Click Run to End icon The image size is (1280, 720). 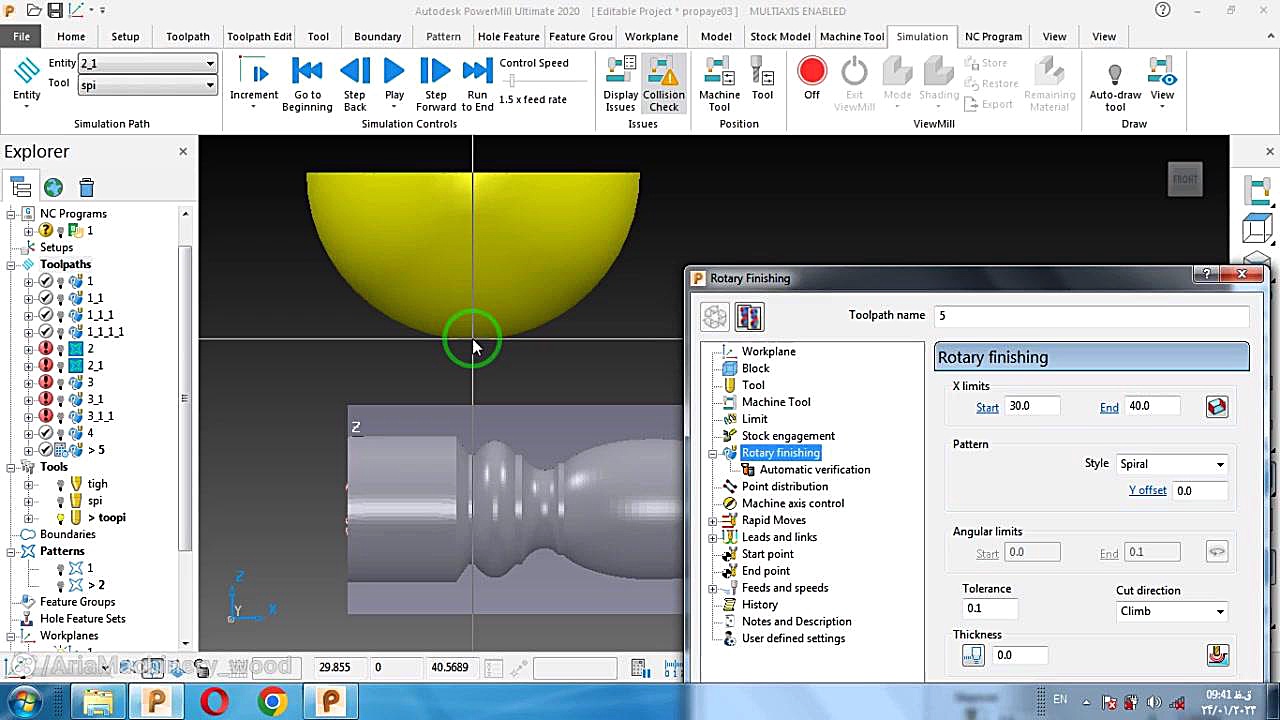tap(477, 72)
